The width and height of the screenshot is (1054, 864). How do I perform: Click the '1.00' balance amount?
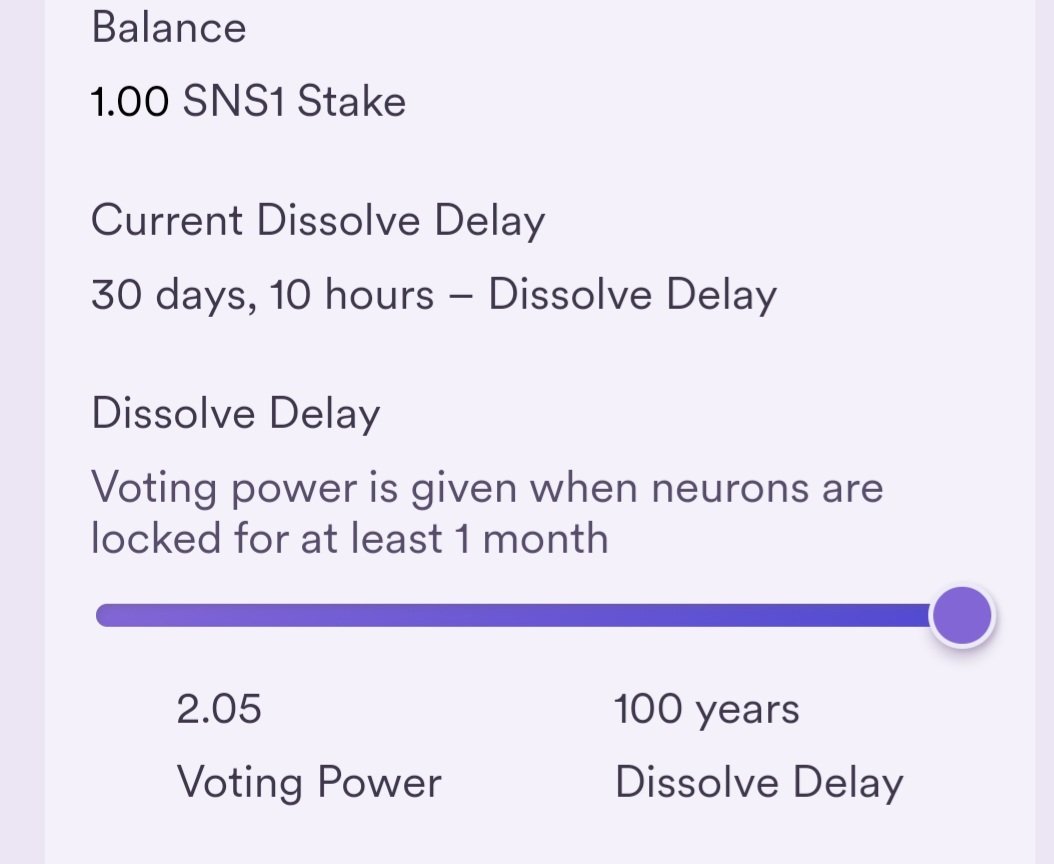click(x=129, y=102)
